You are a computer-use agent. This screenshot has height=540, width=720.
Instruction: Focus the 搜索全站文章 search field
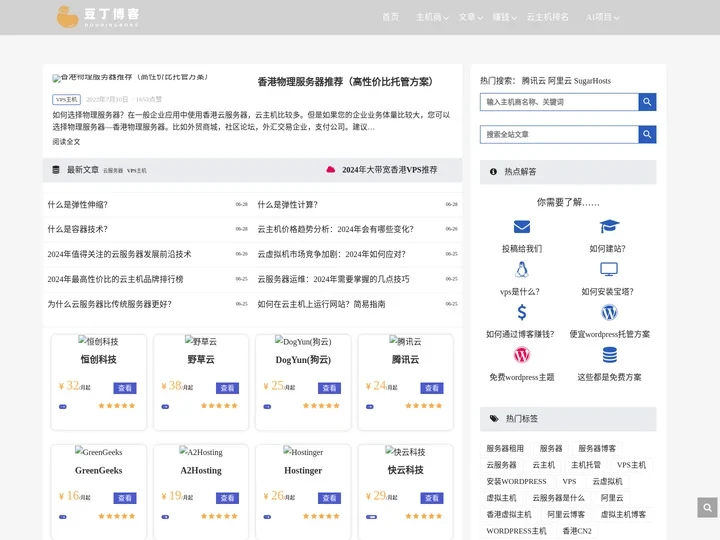(559, 135)
